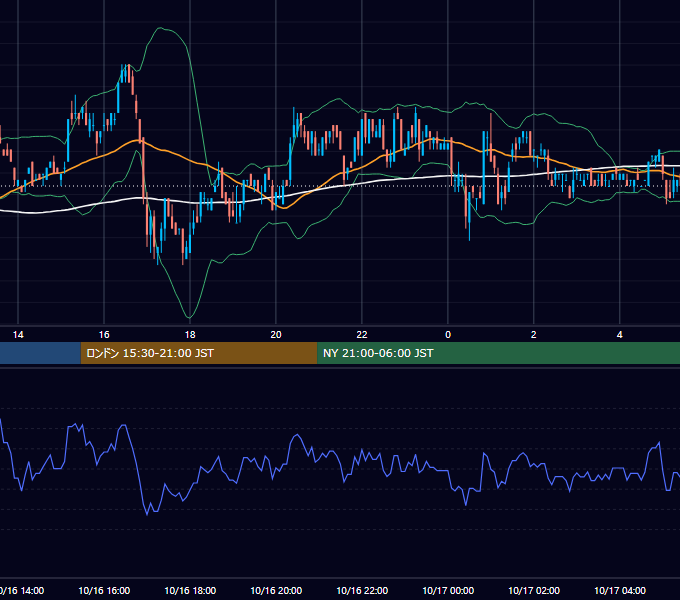Screen dimensions: 680x600
Task: Click the 10/16 22:00 date label
Action: pyautogui.click(x=362, y=590)
